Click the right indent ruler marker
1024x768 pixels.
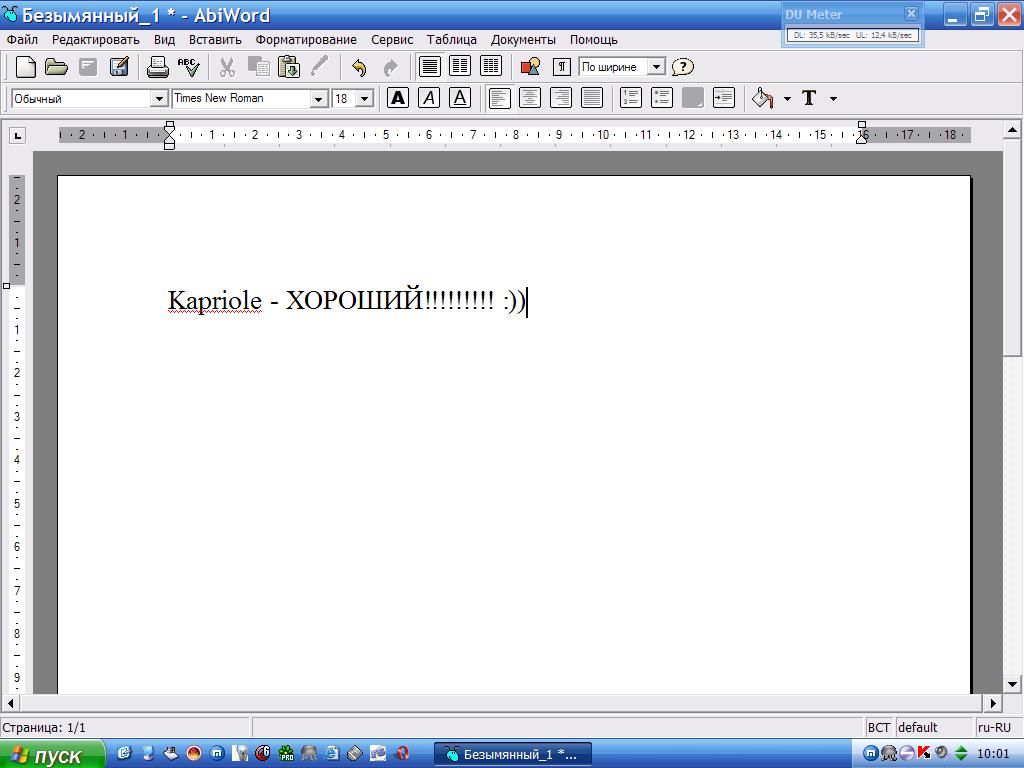coord(862,137)
